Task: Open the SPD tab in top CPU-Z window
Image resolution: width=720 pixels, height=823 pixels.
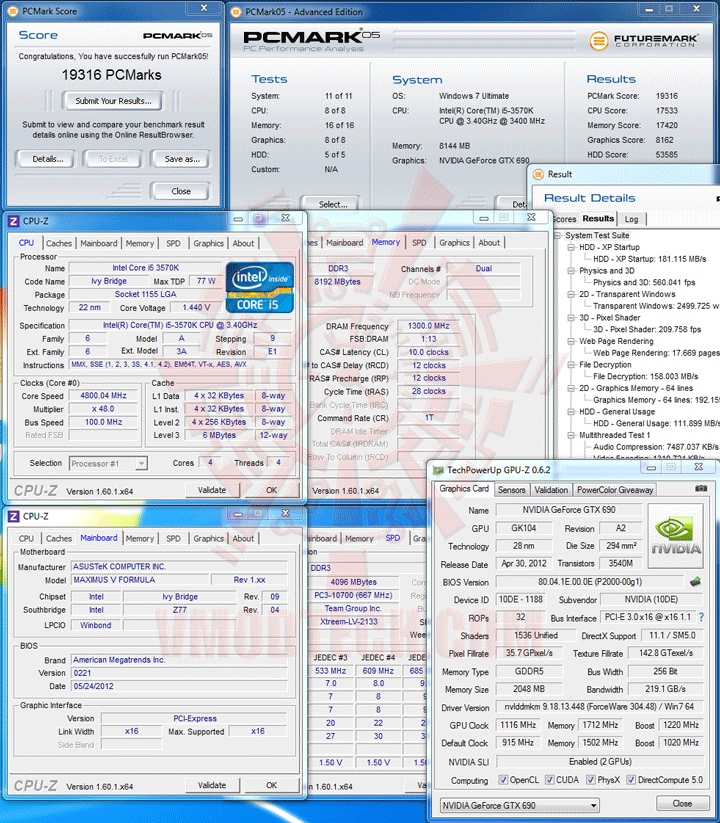Action: click(173, 244)
